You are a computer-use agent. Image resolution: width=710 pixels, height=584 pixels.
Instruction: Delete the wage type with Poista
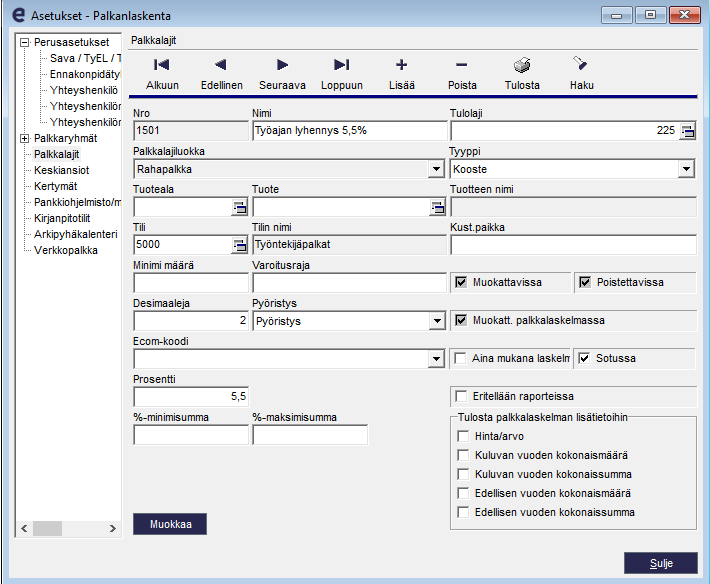tap(462, 73)
